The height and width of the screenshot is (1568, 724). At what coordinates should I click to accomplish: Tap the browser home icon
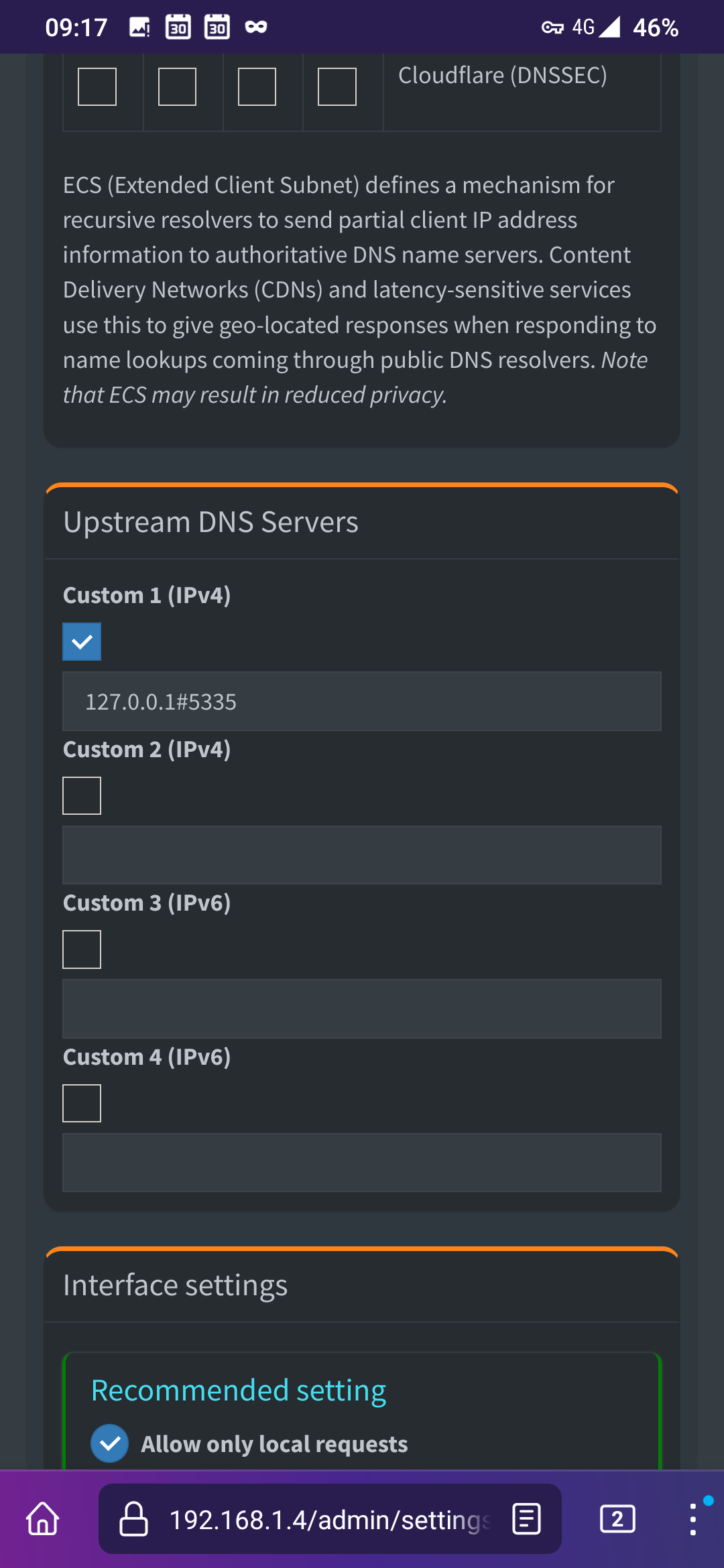coord(43,1518)
